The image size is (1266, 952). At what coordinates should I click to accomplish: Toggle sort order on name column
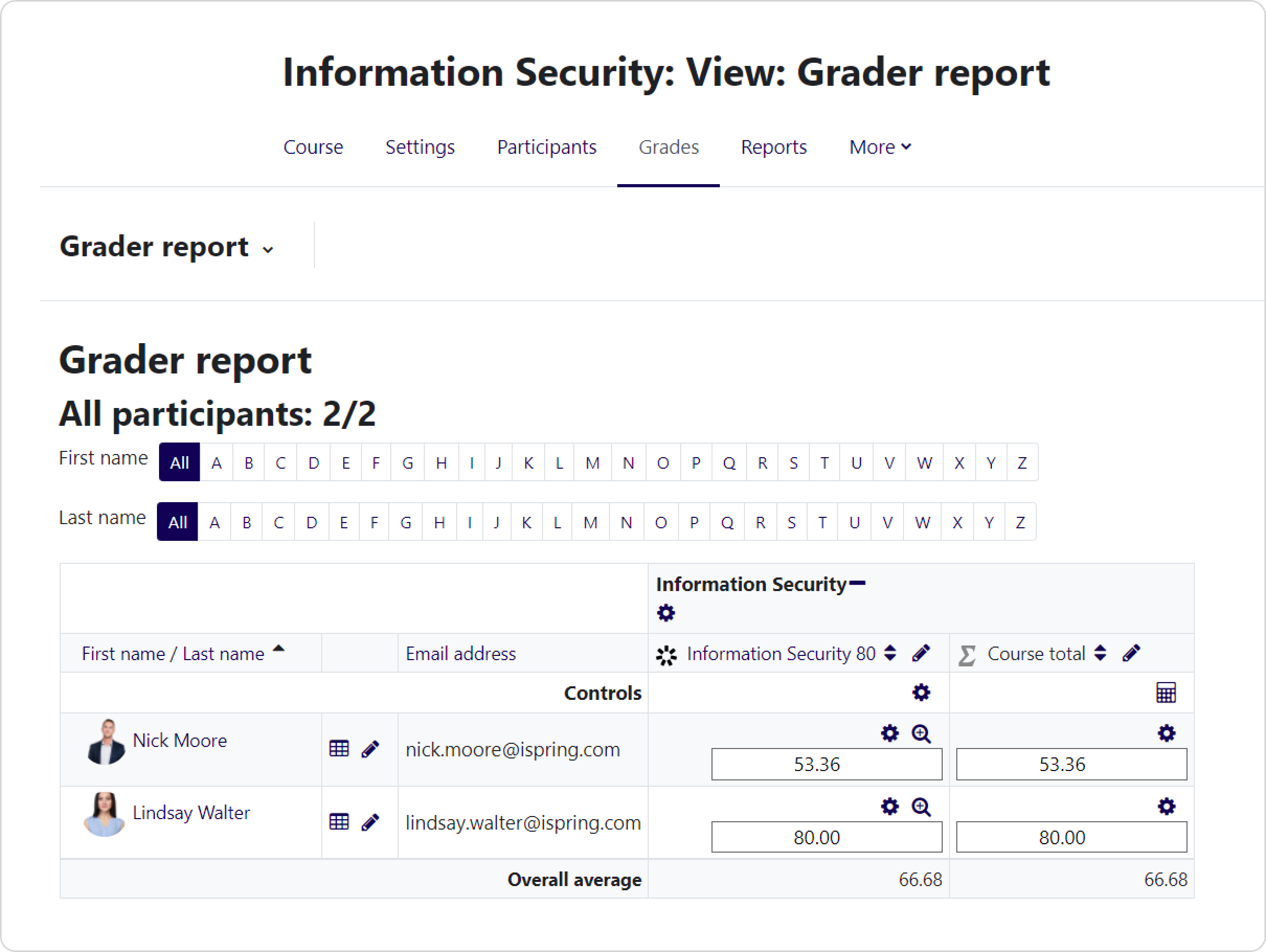pyautogui.click(x=279, y=649)
